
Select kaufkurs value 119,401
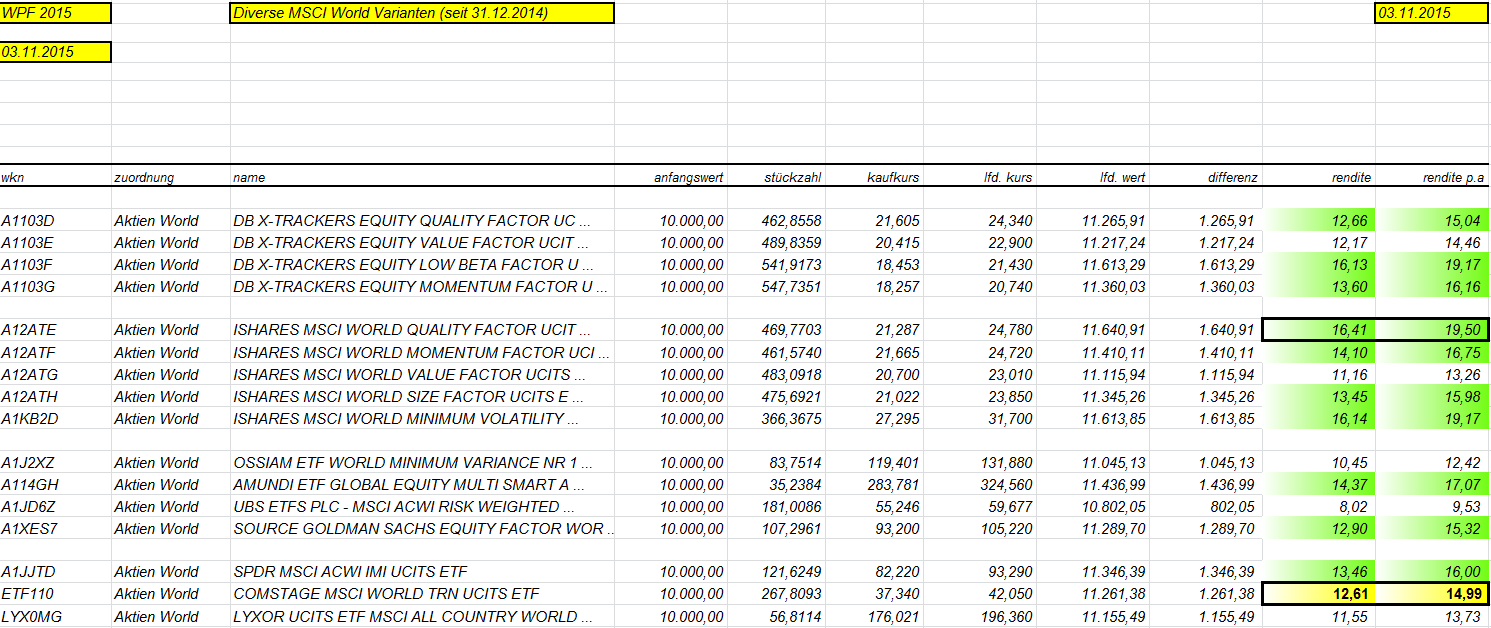pyautogui.click(x=873, y=462)
